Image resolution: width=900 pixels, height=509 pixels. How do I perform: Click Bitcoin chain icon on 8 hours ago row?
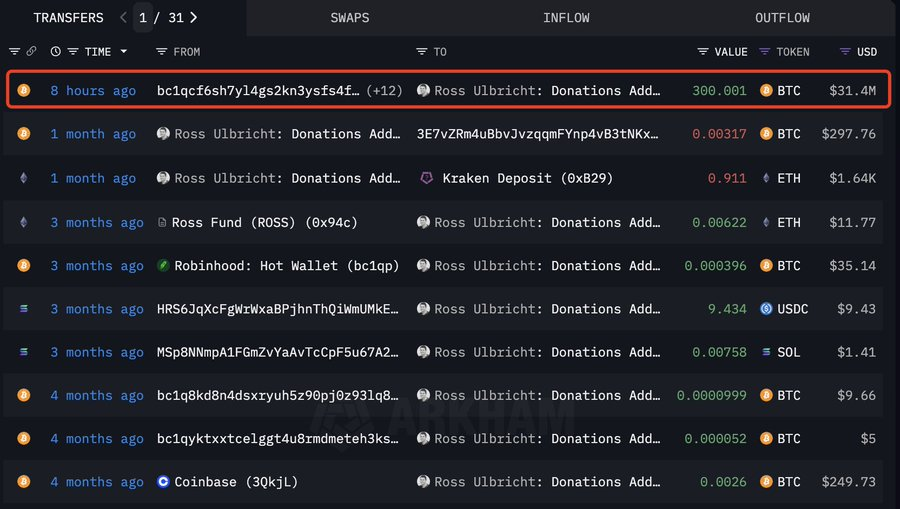click(24, 90)
